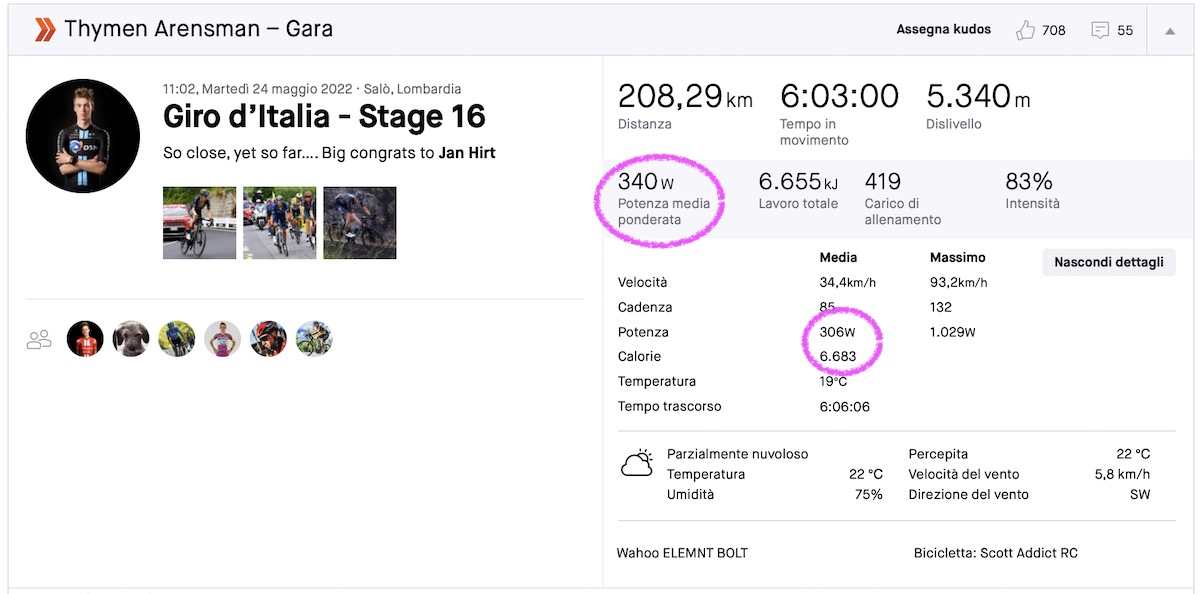Click the 6.683 calories value
This screenshot has height=594, width=1200.
[837, 357]
